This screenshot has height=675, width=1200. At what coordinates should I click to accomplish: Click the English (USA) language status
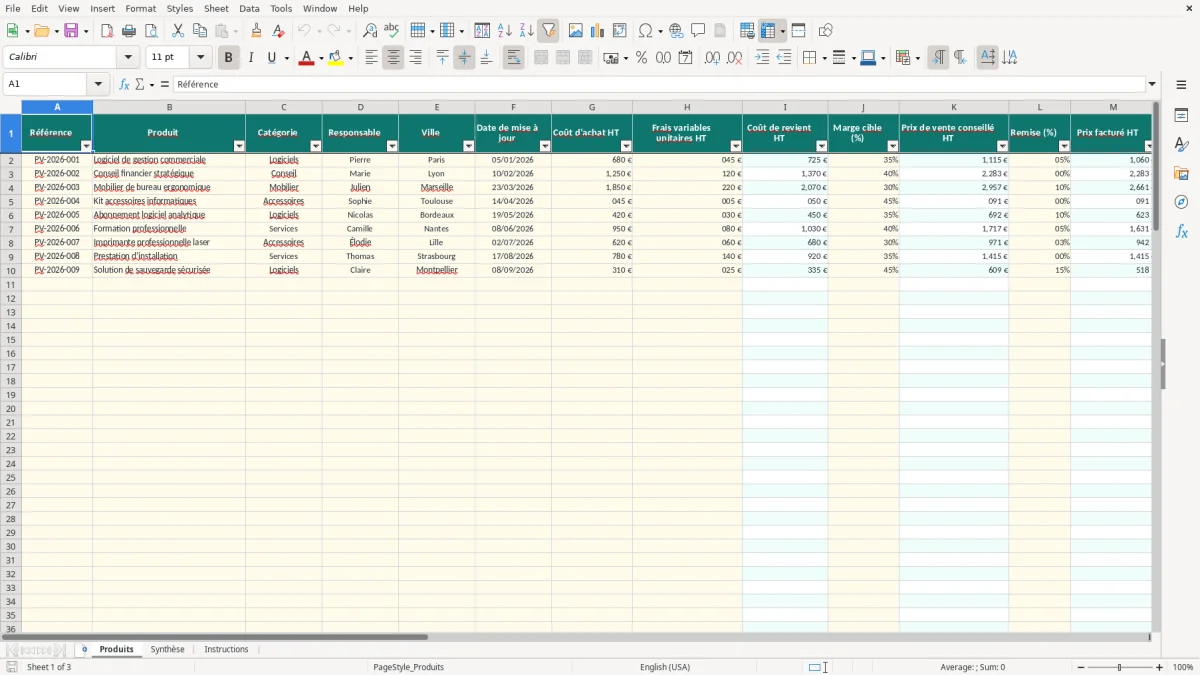pyautogui.click(x=665, y=667)
